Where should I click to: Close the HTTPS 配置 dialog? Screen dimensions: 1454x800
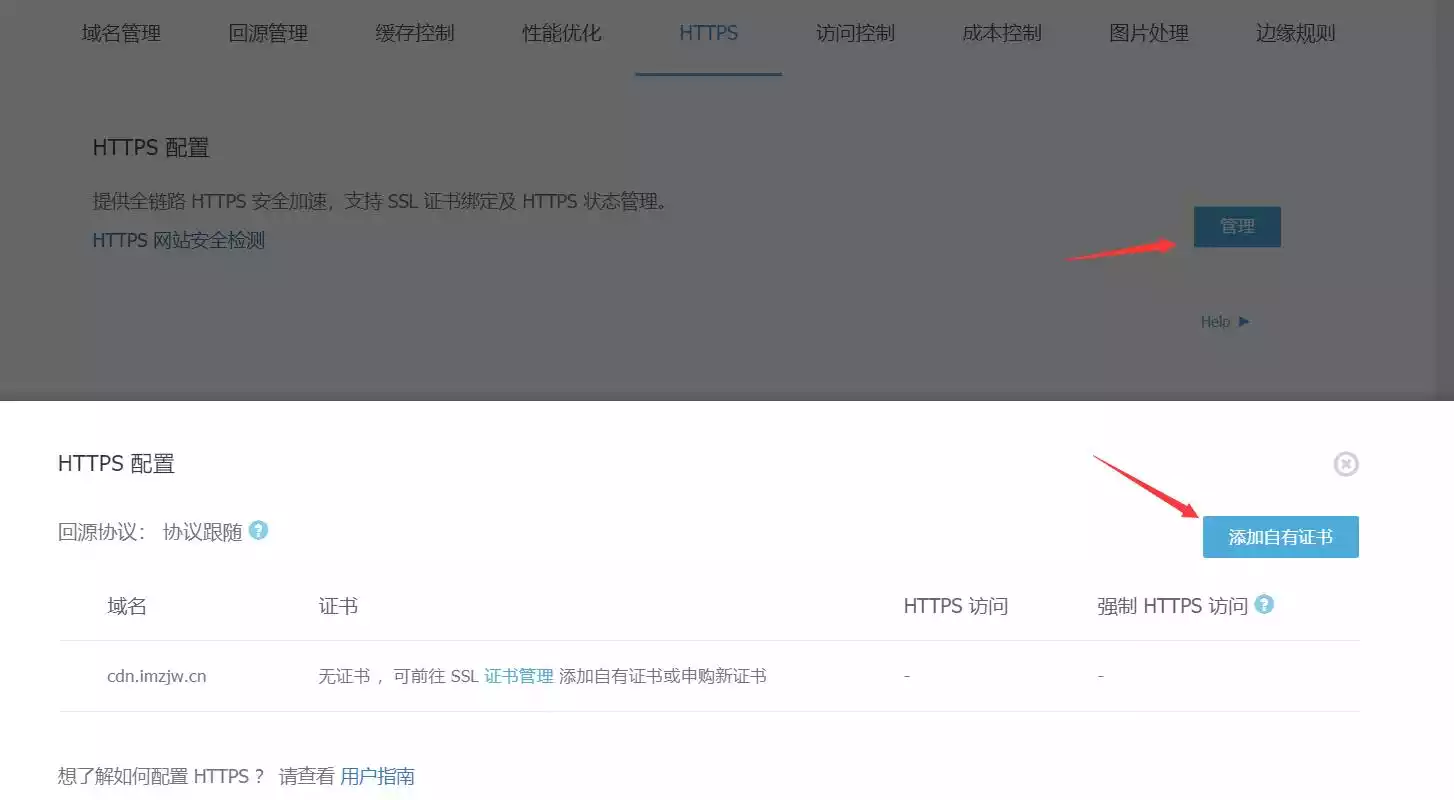coord(1346,464)
